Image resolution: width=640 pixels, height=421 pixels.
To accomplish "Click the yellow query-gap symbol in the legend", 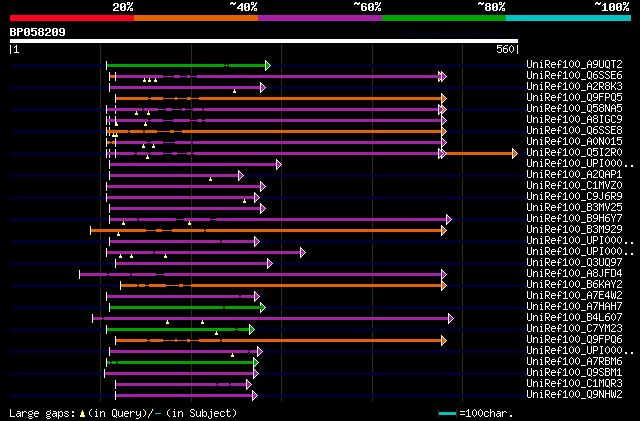I will (82, 414).
